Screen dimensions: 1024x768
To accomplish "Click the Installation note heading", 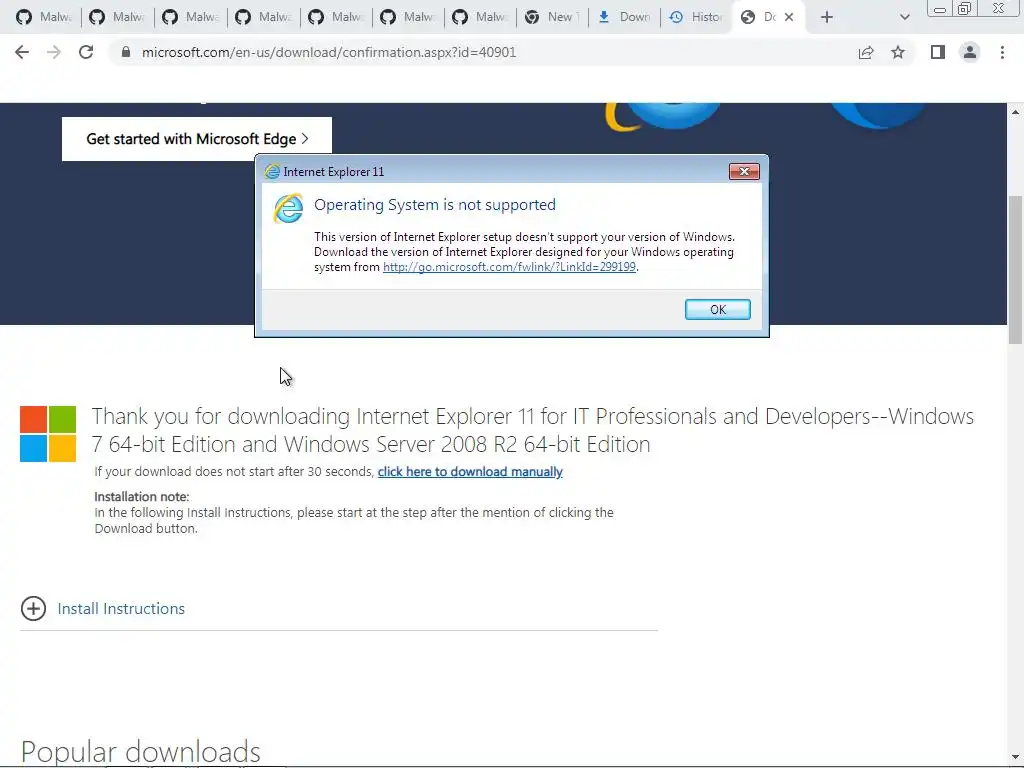I will pos(142,496).
